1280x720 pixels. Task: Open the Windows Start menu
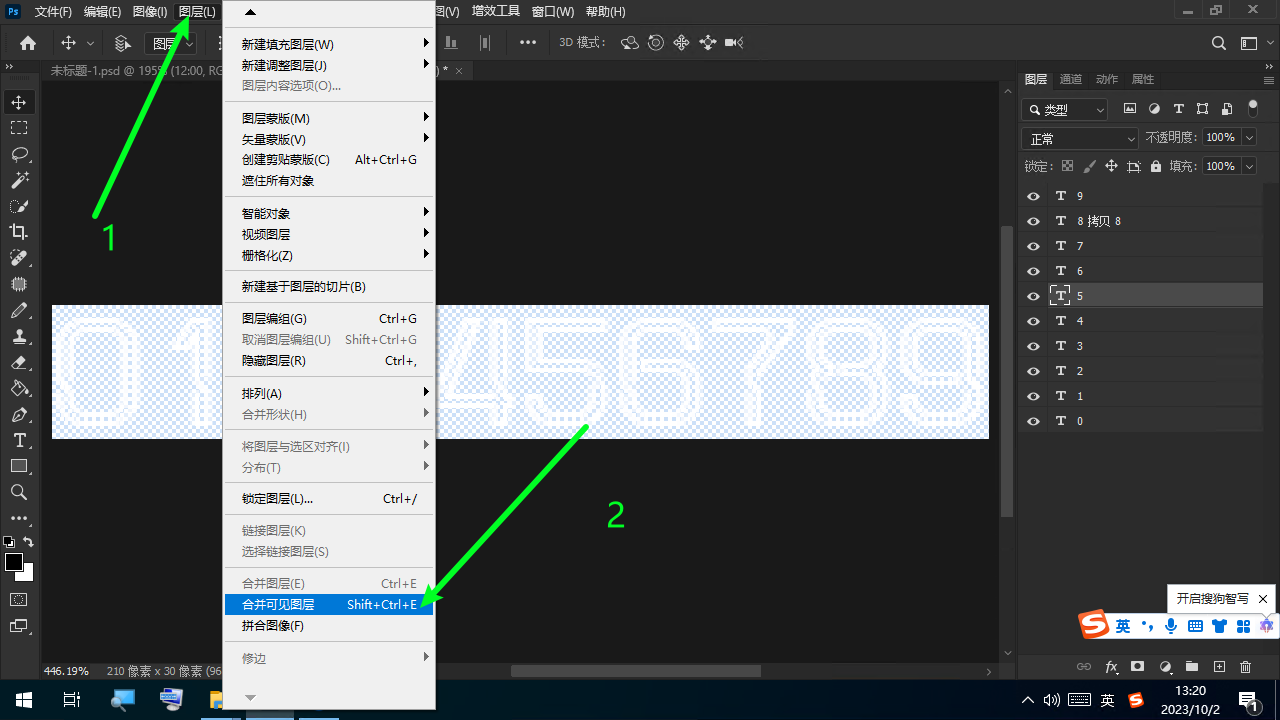tap(24, 700)
